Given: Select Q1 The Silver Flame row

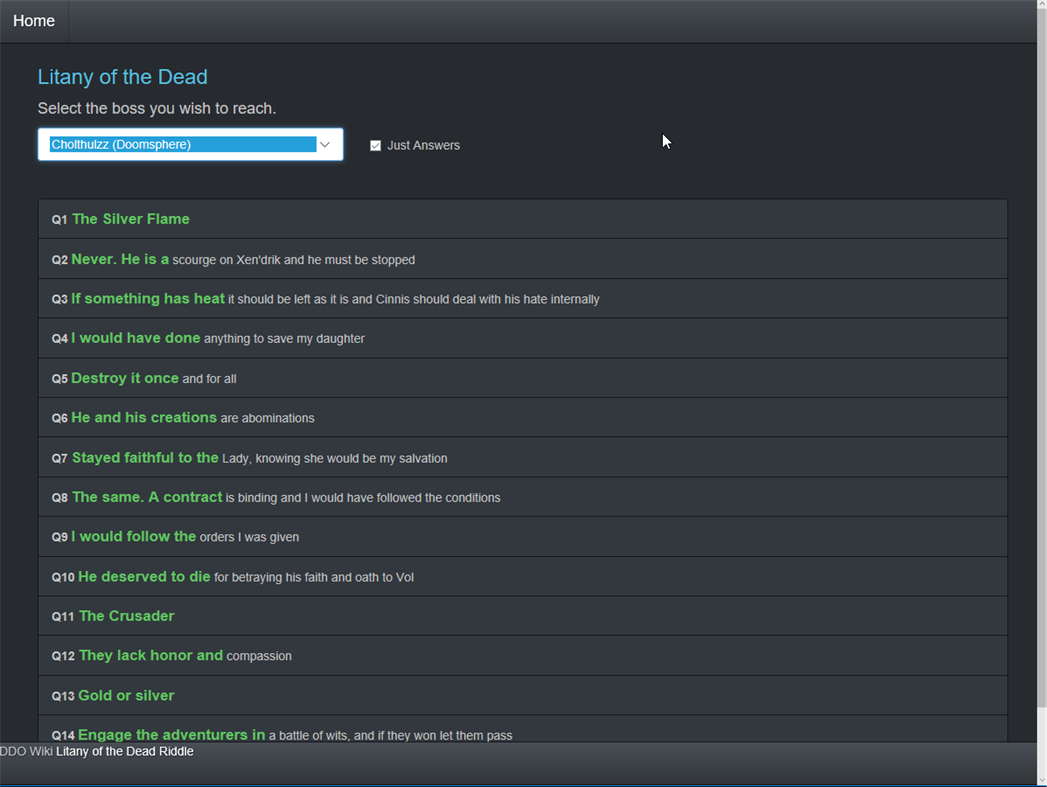Looking at the screenshot, I should 523,219.
